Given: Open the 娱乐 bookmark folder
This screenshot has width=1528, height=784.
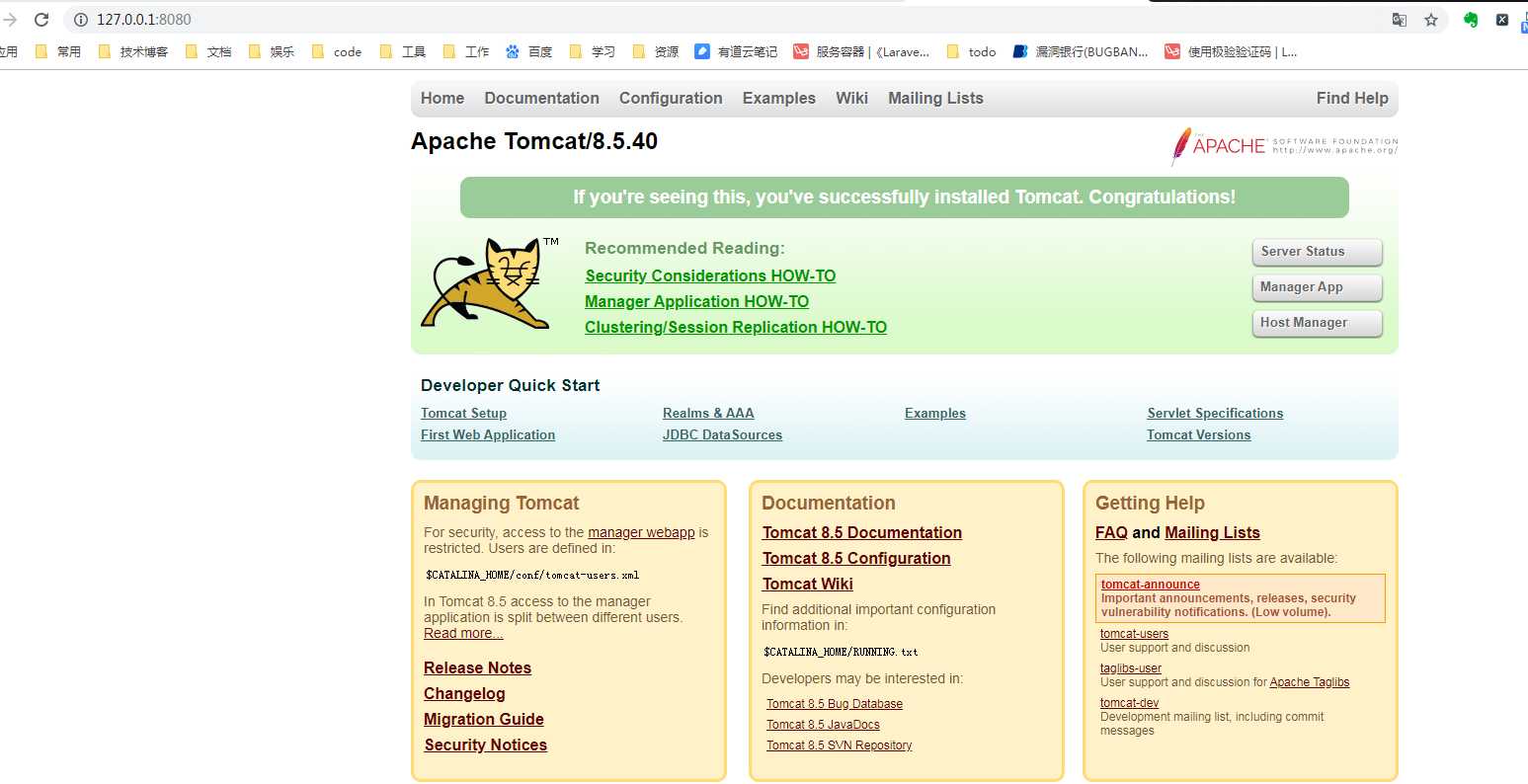Looking at the screenshot, I should click(x=272, y=51).
